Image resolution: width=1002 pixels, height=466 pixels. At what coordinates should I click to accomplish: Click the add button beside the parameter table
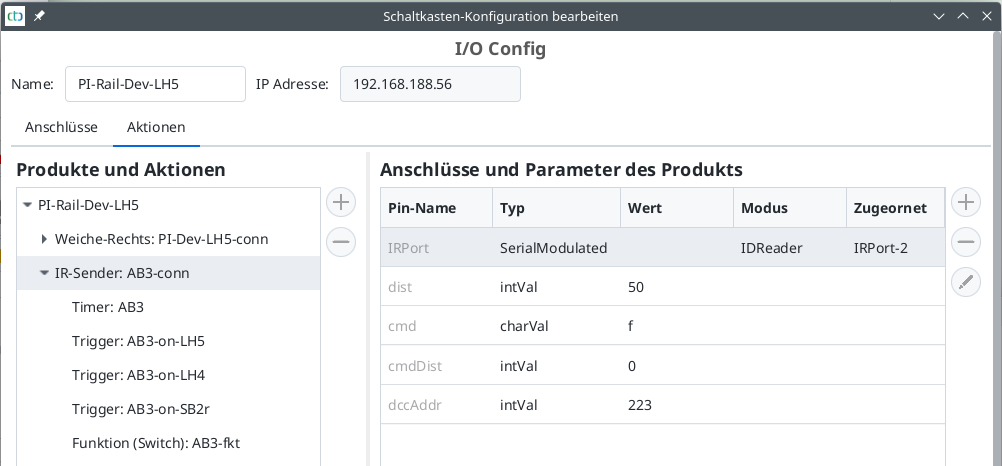tap(965, 203)
